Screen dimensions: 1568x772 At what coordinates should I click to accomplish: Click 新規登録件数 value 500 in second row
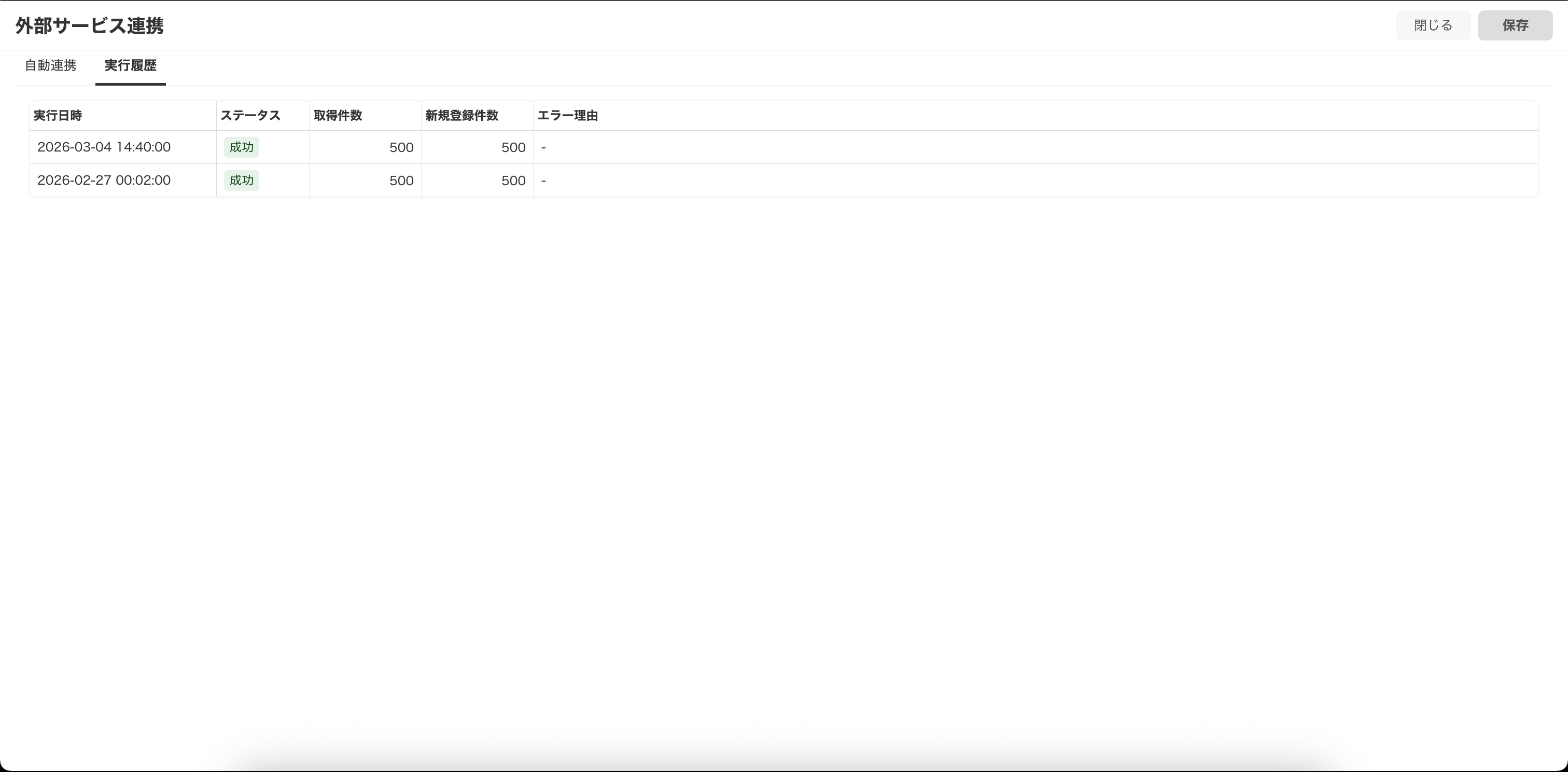click(513, 181)
